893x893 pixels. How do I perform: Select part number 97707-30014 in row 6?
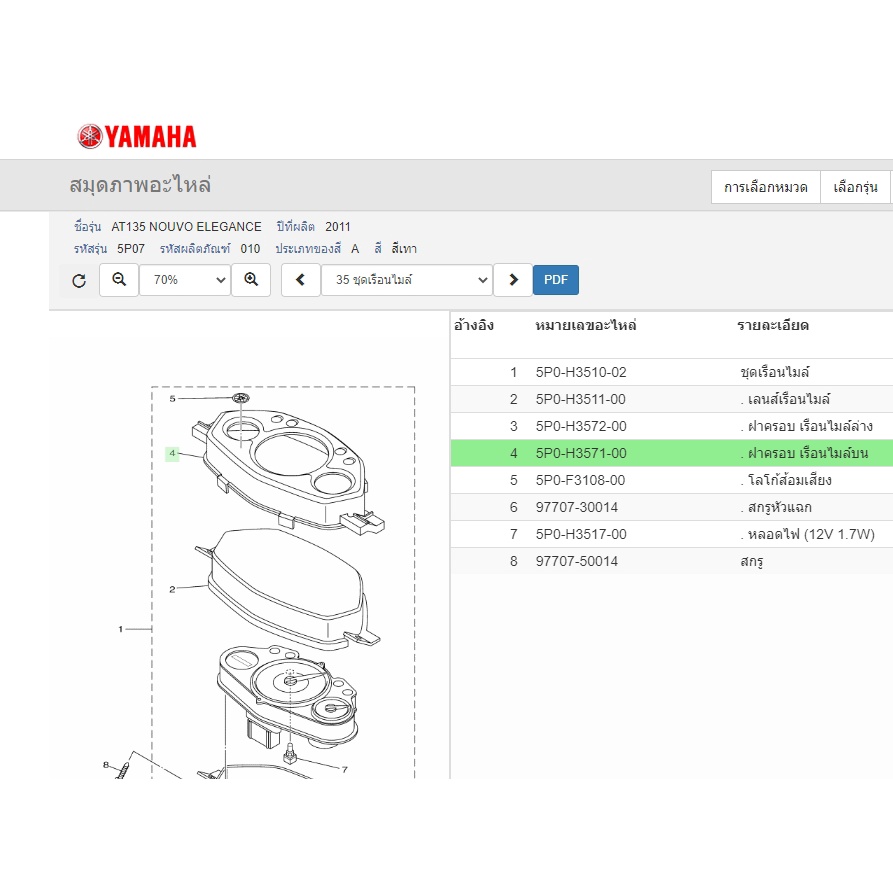pos(577,507)
